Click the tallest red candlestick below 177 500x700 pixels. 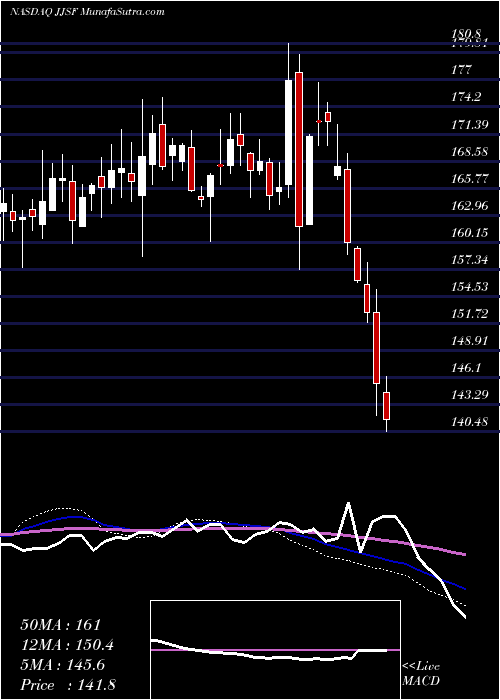(299, 149)
